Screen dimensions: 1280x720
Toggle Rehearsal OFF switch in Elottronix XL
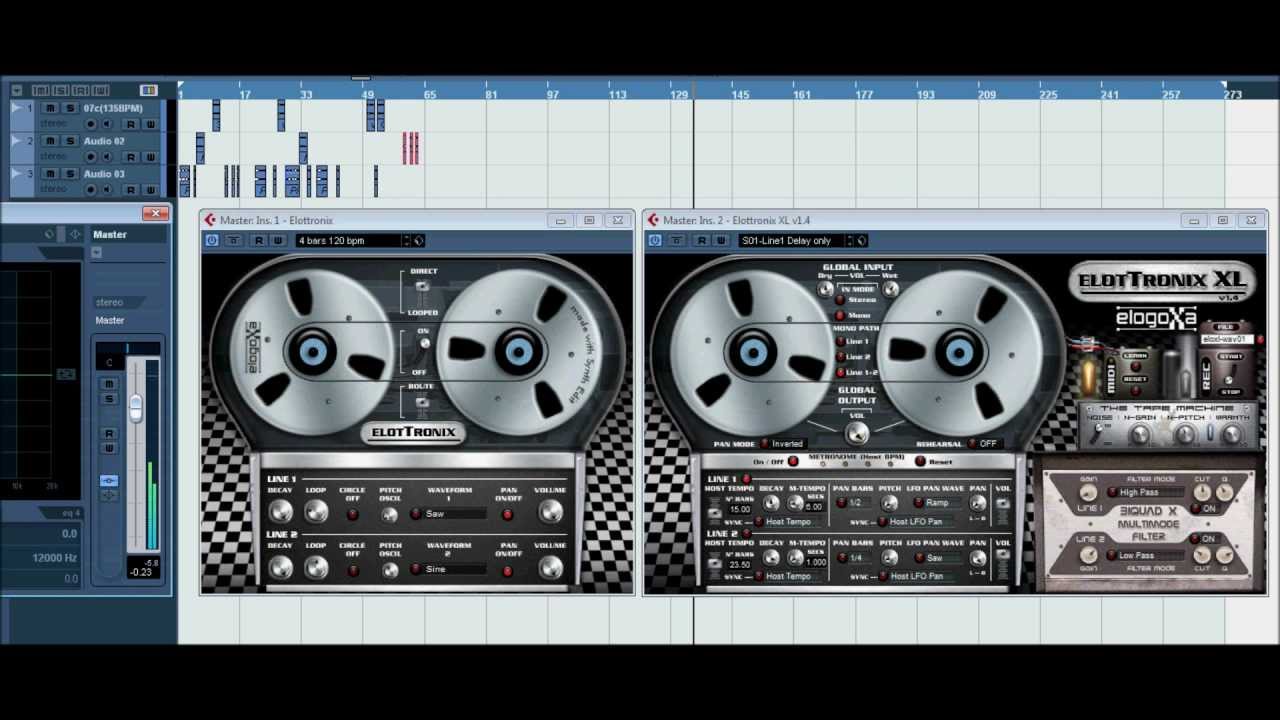(972, 443)
